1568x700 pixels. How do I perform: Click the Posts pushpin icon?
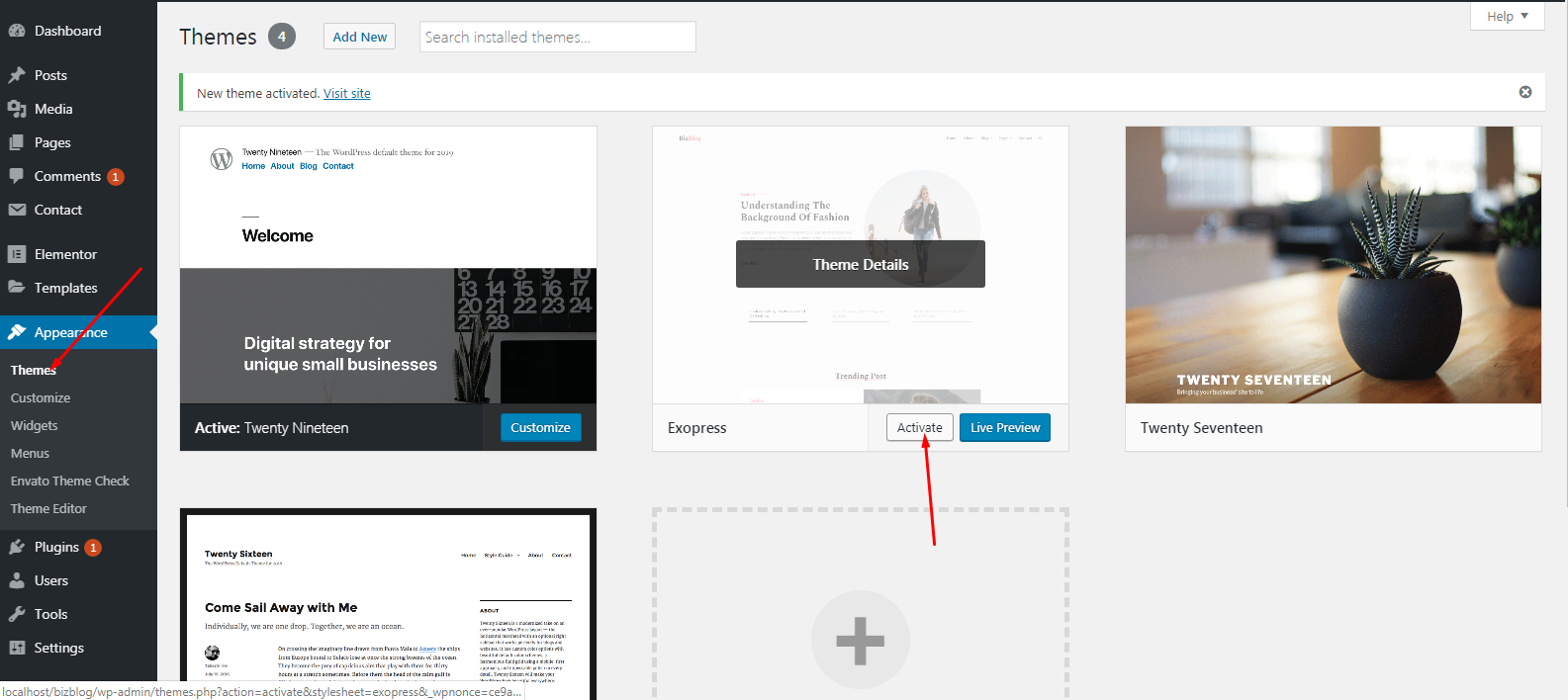pyautogui.click(x=17, y=75)
